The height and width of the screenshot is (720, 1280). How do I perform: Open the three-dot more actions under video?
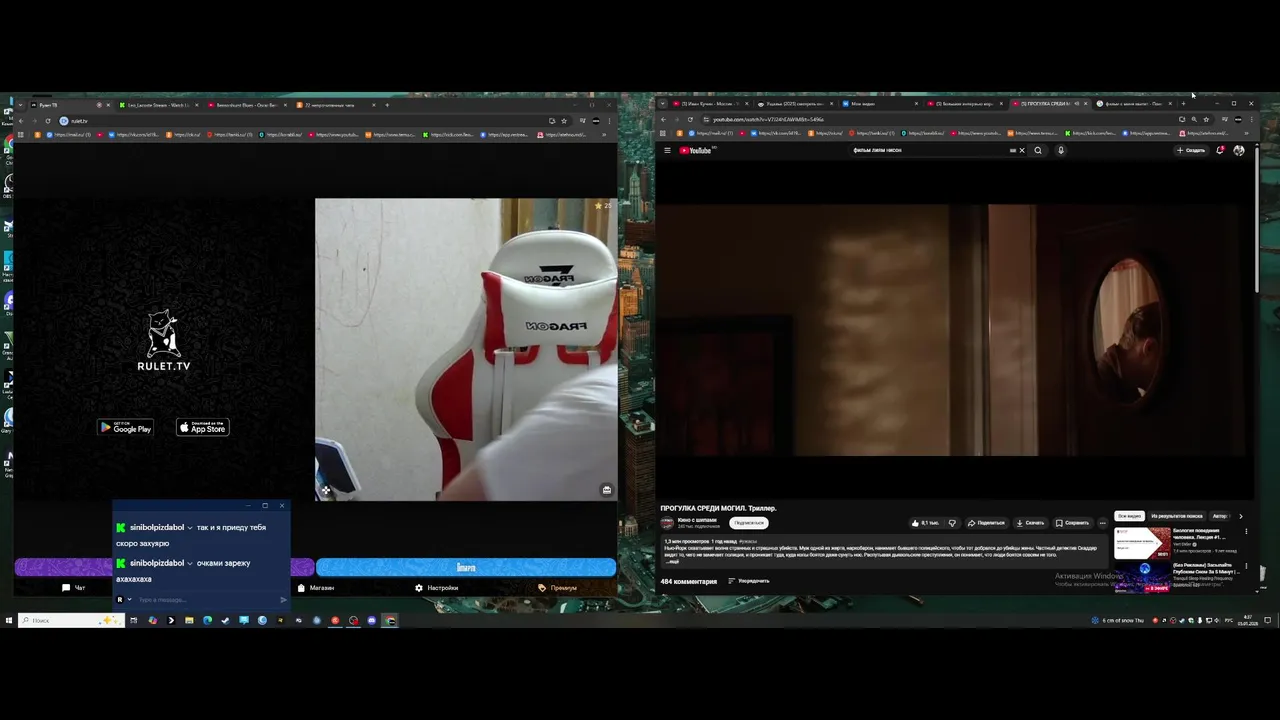coord(1103,522)
